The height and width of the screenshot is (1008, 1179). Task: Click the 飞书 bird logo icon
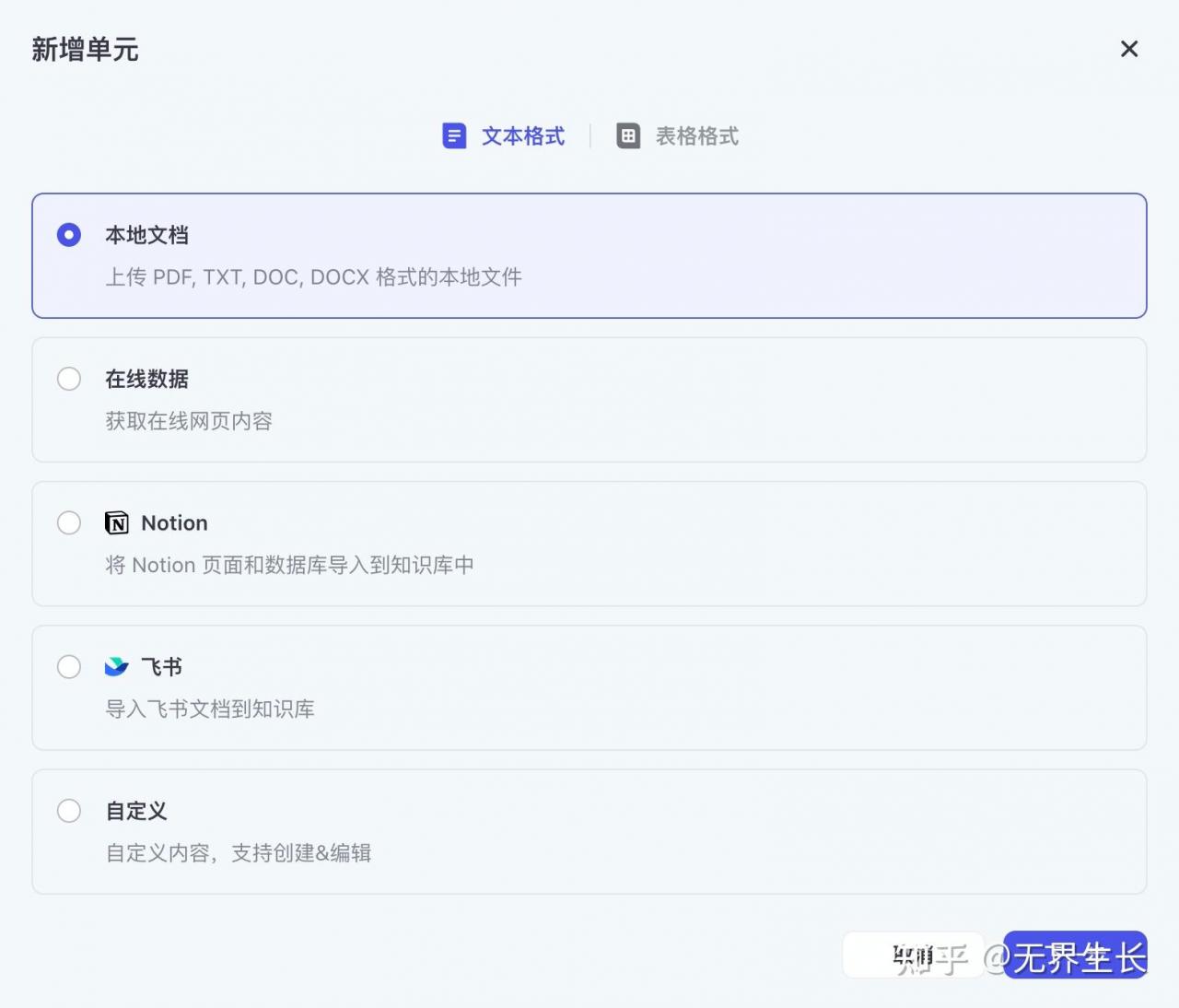click(117, 666)
